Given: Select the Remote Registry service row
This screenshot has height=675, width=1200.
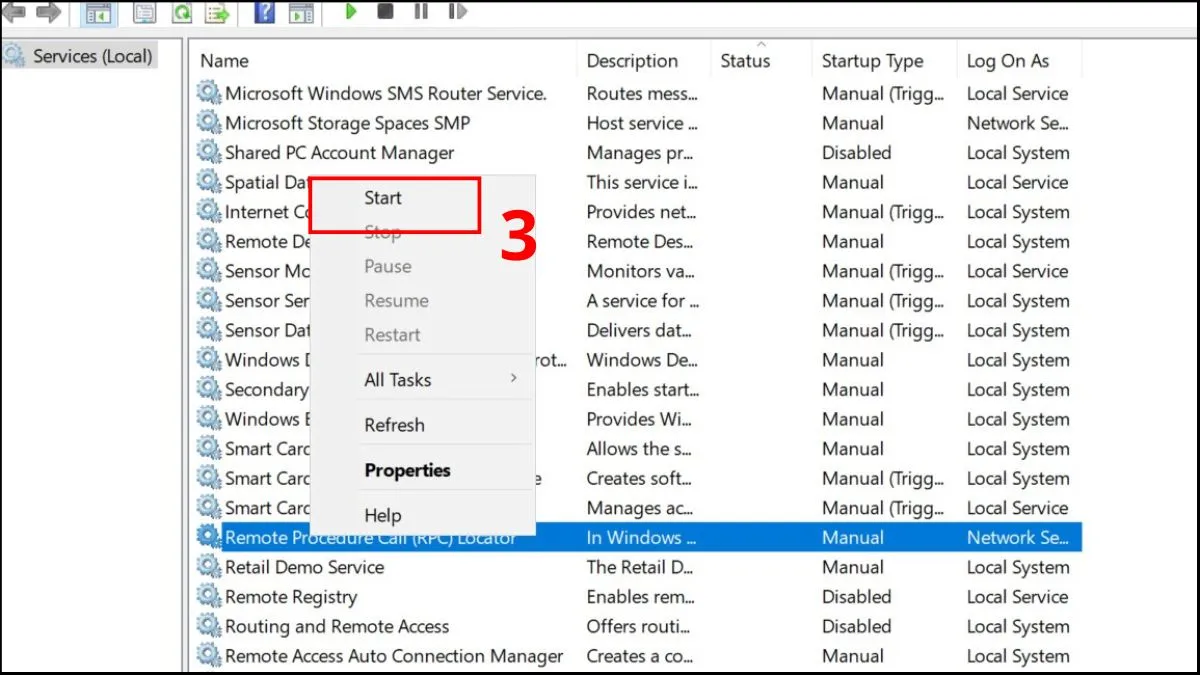Looking at the screenshot, I should pyautogui.click(x=291, y=597).
